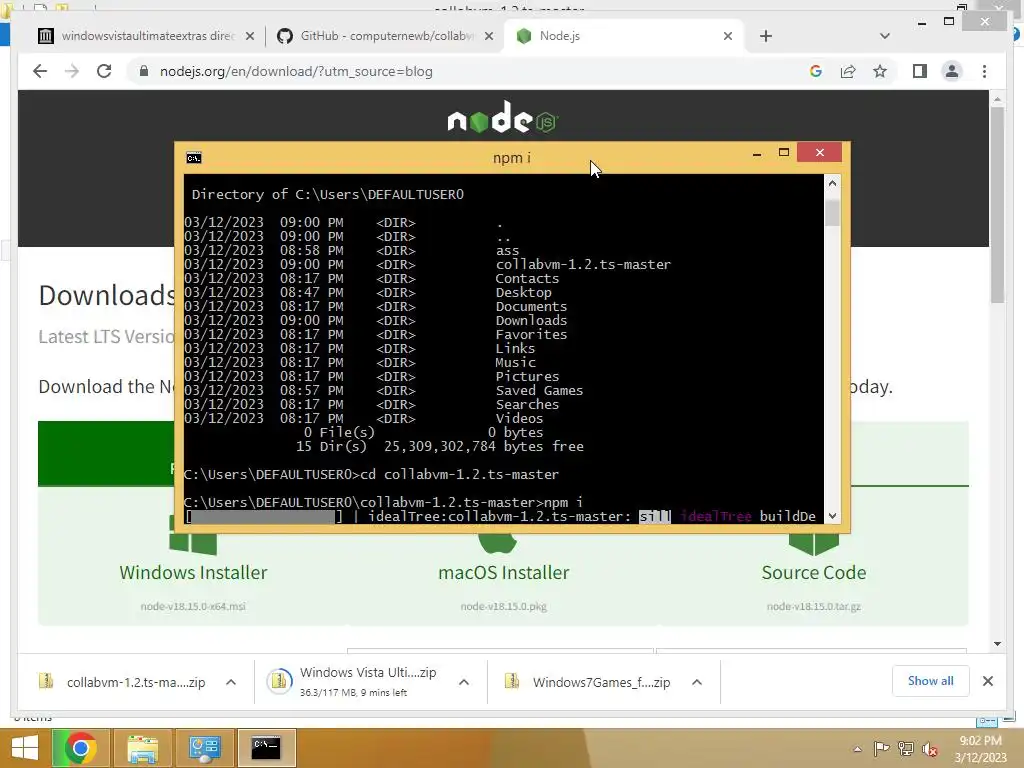Close the windowsvistaultimateextras tab
Screen dimensions: 1024x768
coord(249,36)
